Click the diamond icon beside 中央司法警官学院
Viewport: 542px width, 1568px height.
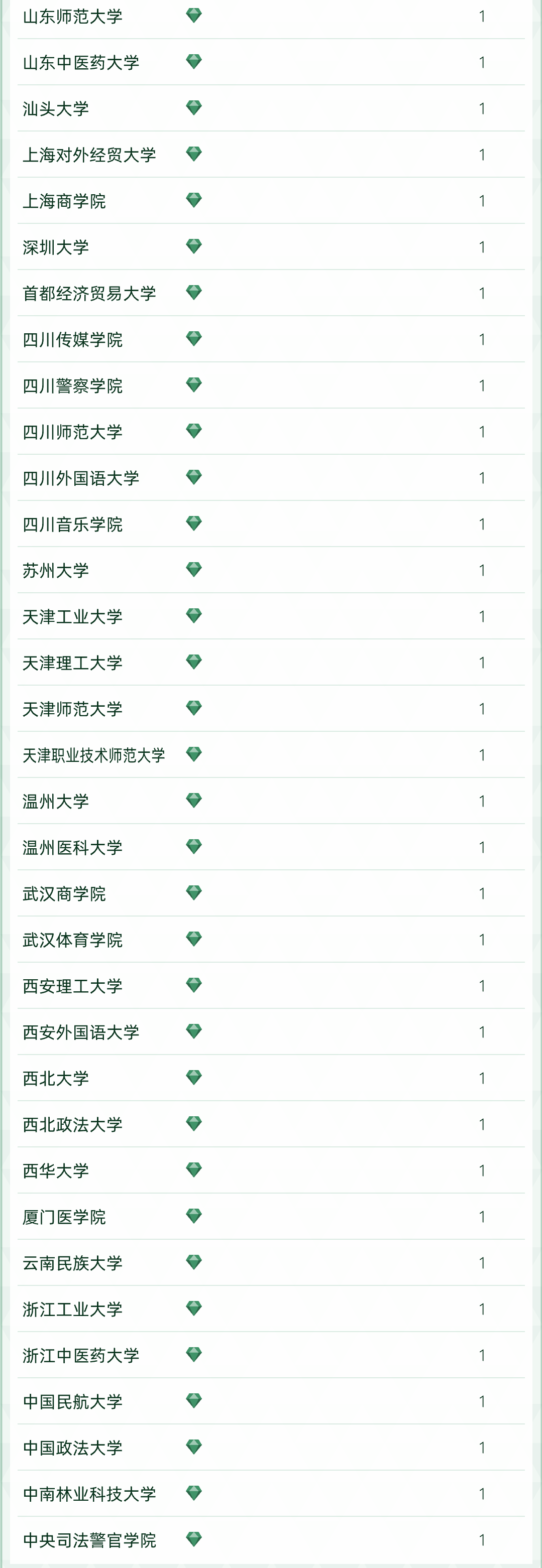tap(194, 1539)
